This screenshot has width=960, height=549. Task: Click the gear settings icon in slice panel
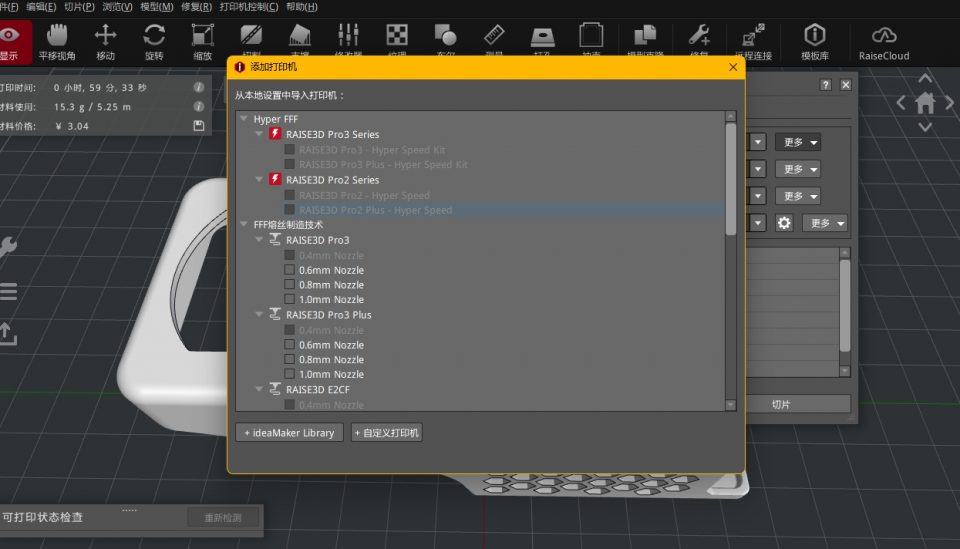(784, 223)
